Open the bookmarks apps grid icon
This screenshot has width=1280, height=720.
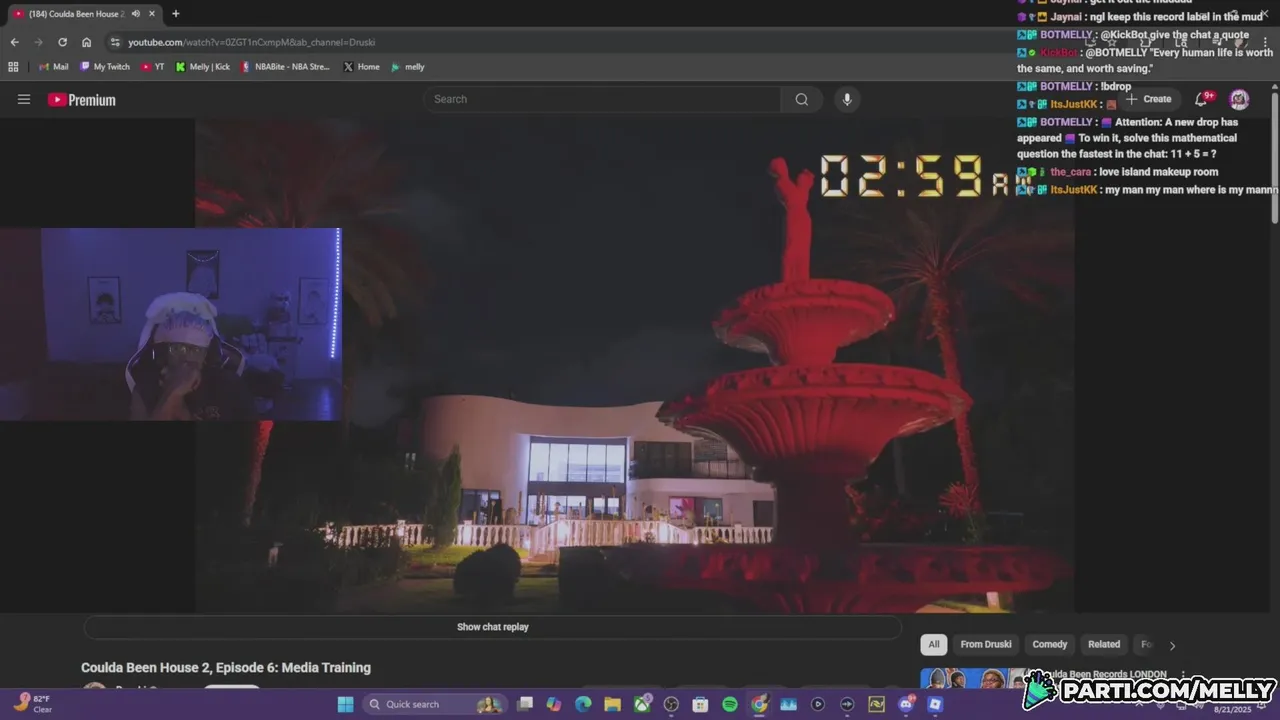pos(13,67)
